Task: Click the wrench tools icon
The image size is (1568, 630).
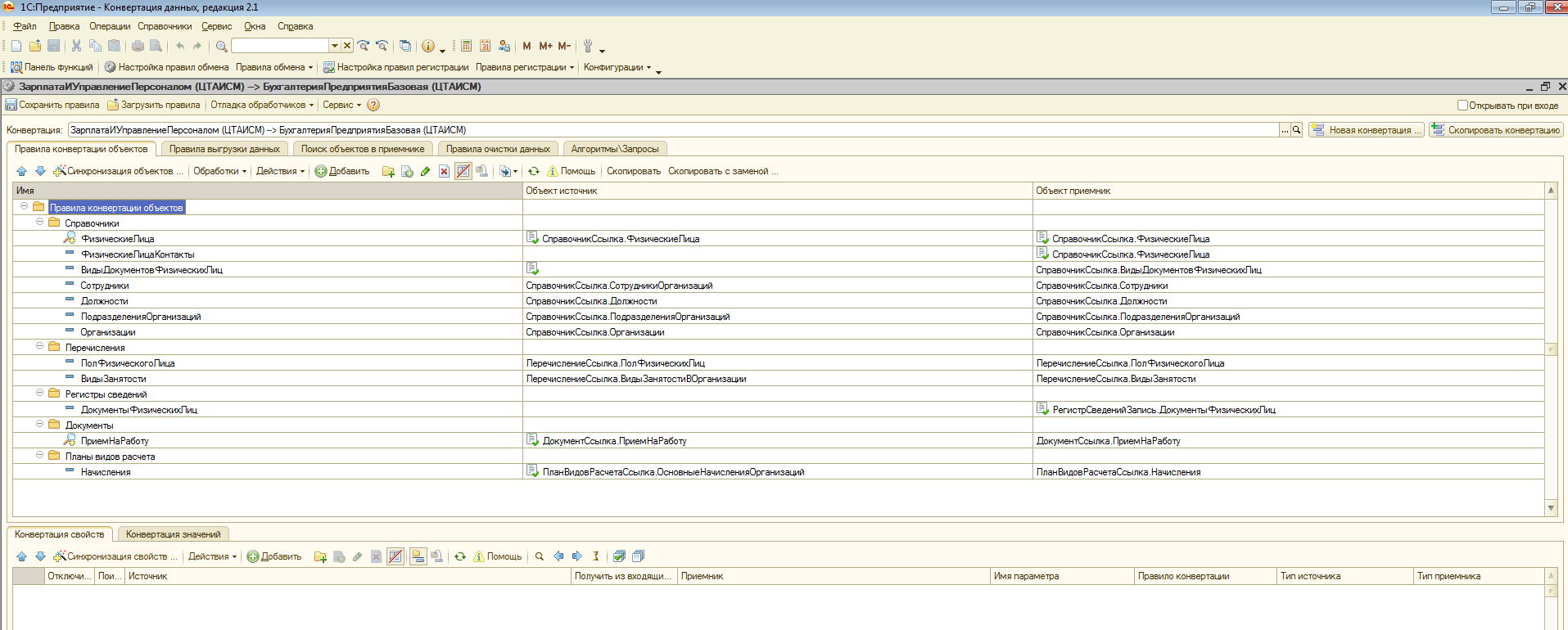Action: 588,46
